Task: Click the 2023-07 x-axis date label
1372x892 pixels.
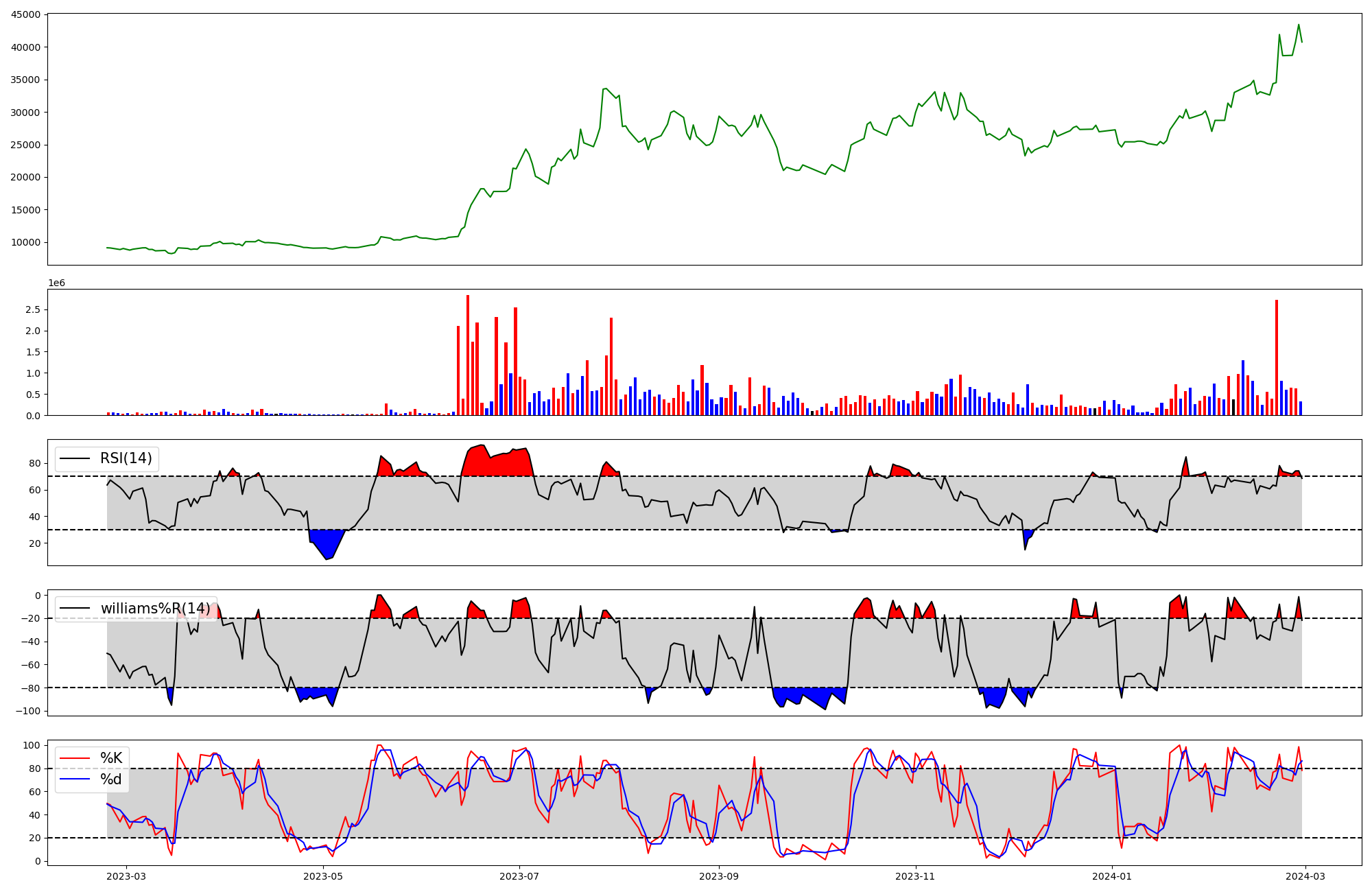Action: (x=519, y=876)
